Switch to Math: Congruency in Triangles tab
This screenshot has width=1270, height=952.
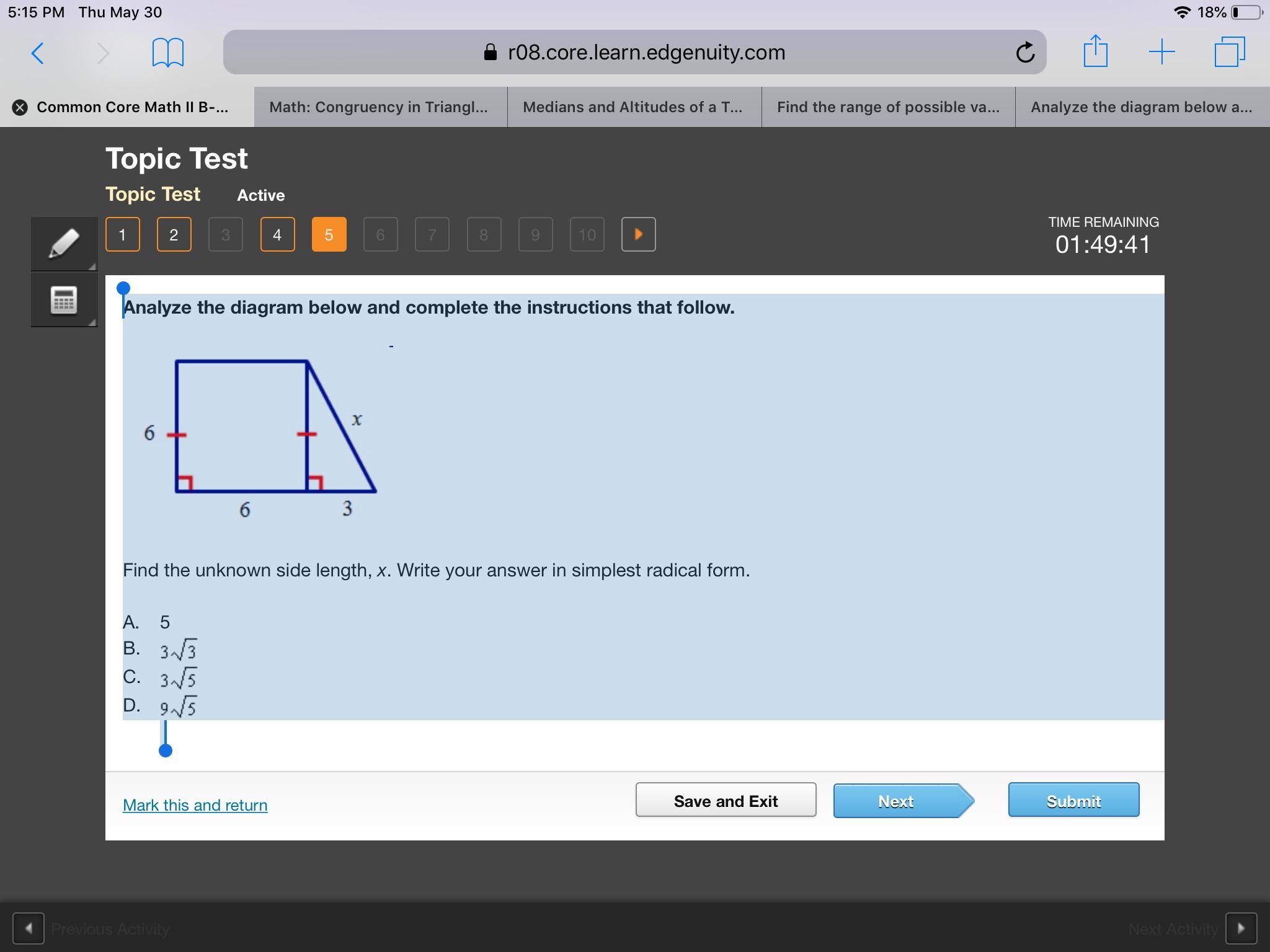coord(380,107)
